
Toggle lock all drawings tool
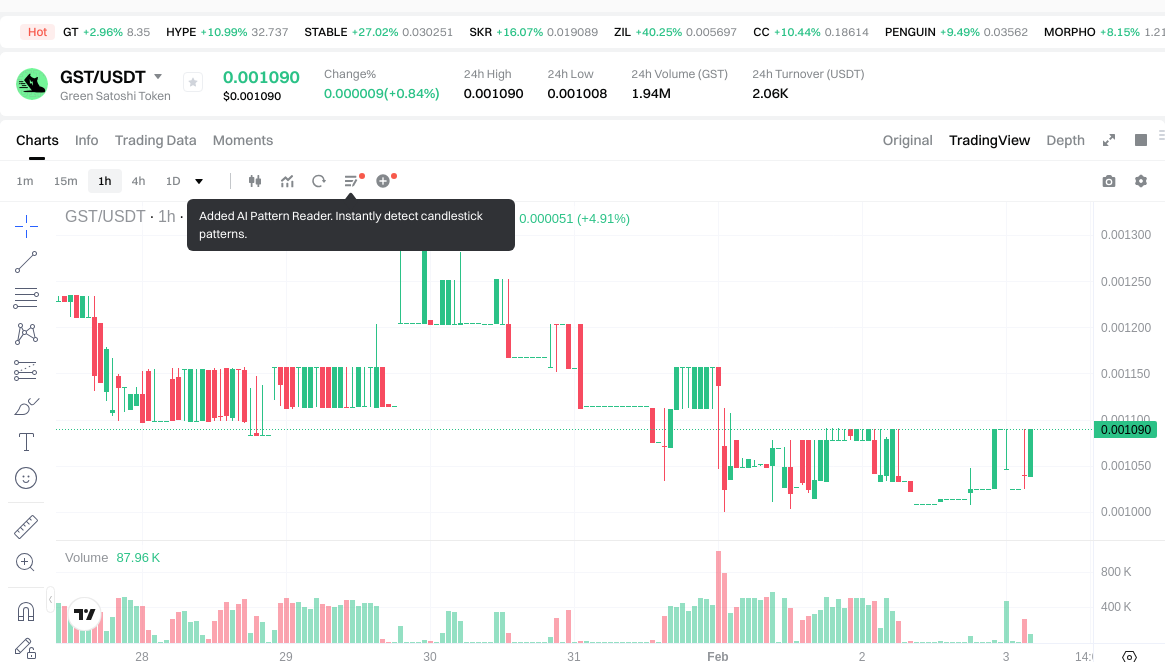click(26, 647)
